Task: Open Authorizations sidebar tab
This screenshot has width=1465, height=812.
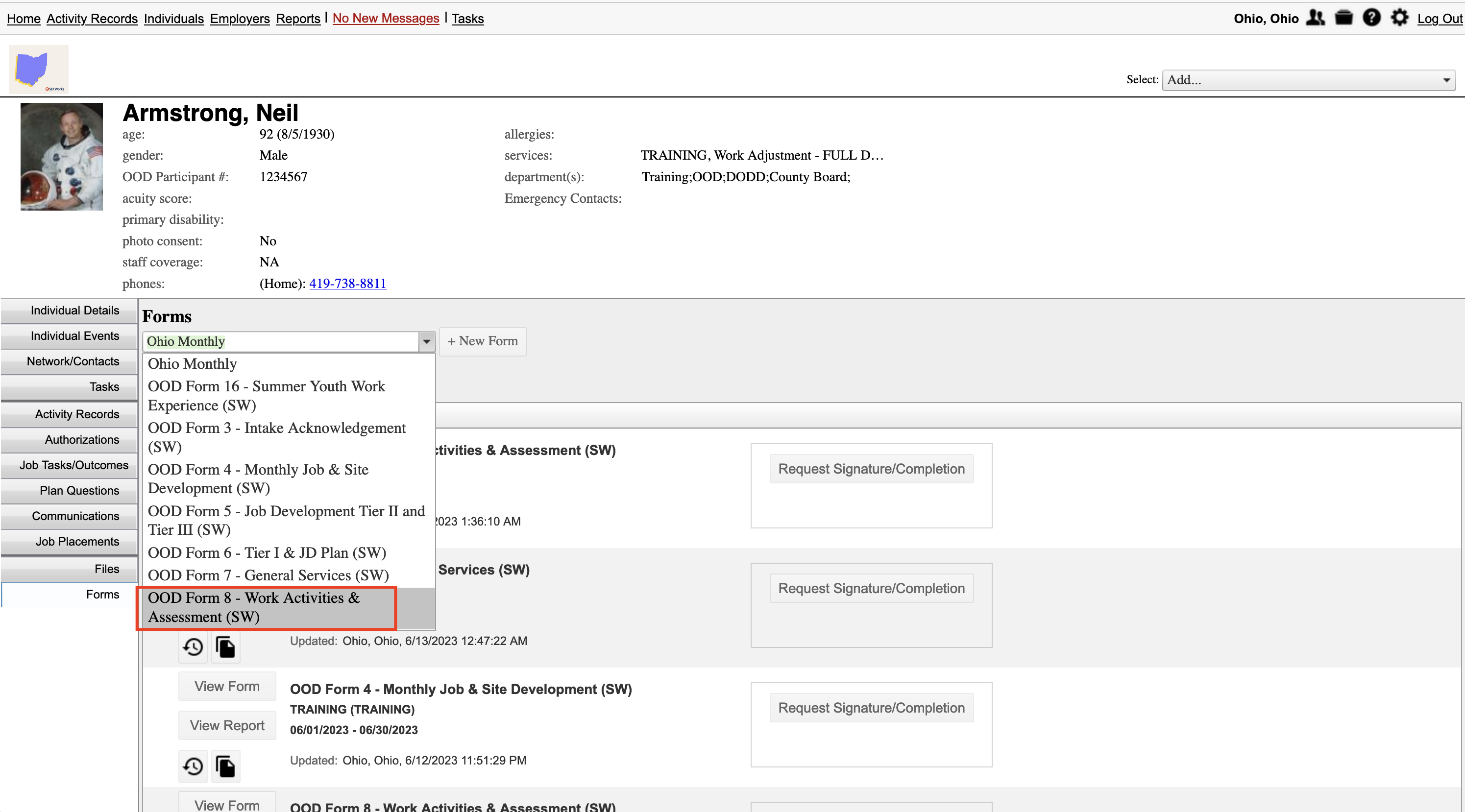Action: (70, 440)
